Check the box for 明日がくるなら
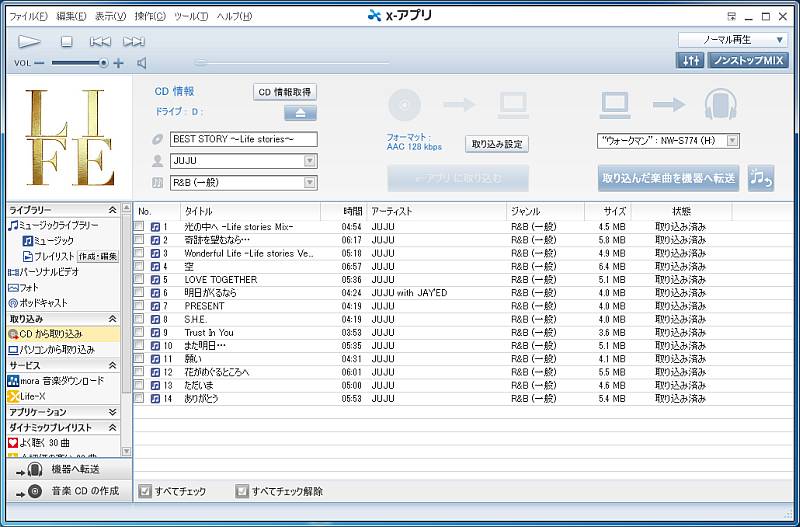The width and height of the screenshot is (800, 527). 139,292
